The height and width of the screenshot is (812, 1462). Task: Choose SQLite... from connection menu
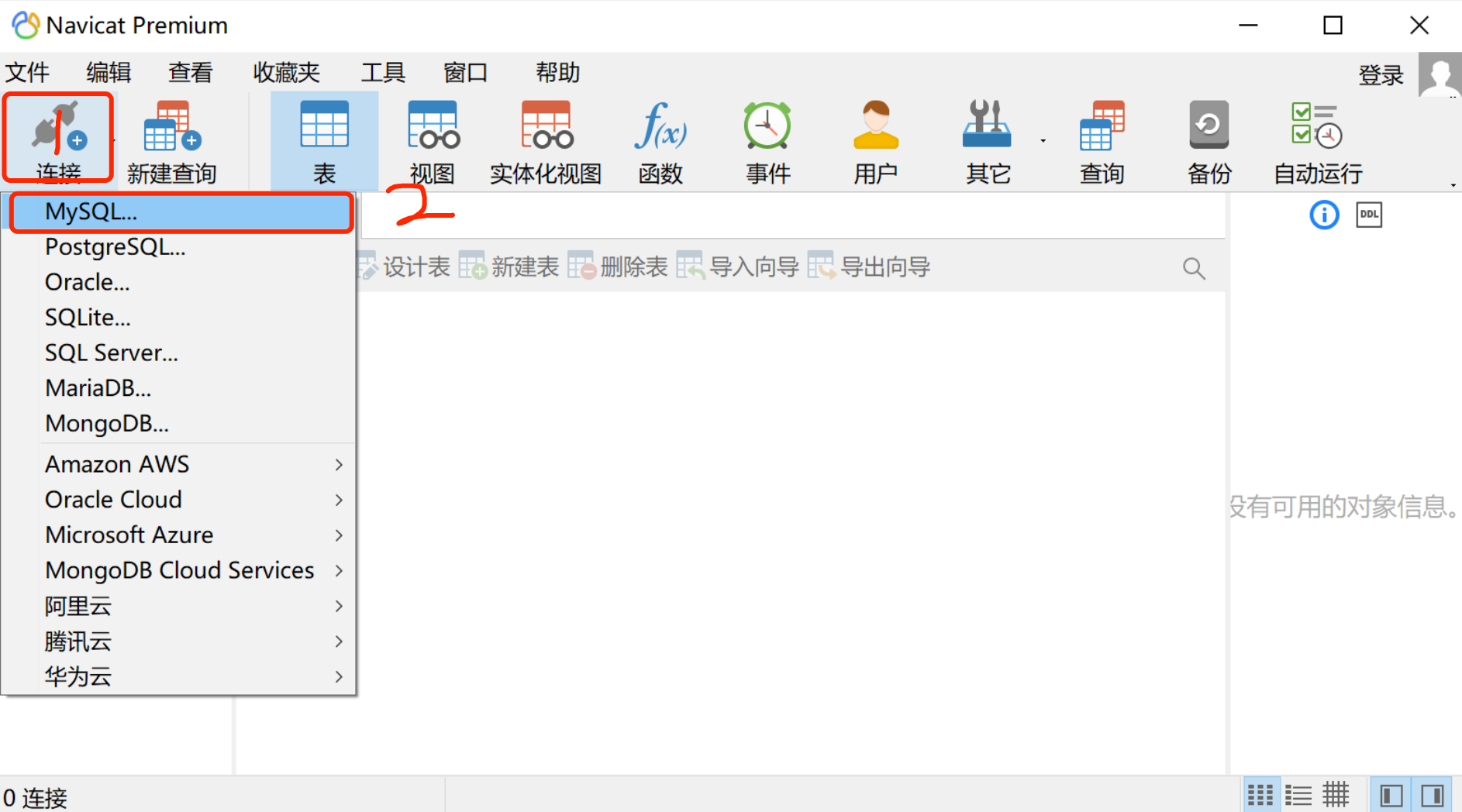(x=178, y=318)
